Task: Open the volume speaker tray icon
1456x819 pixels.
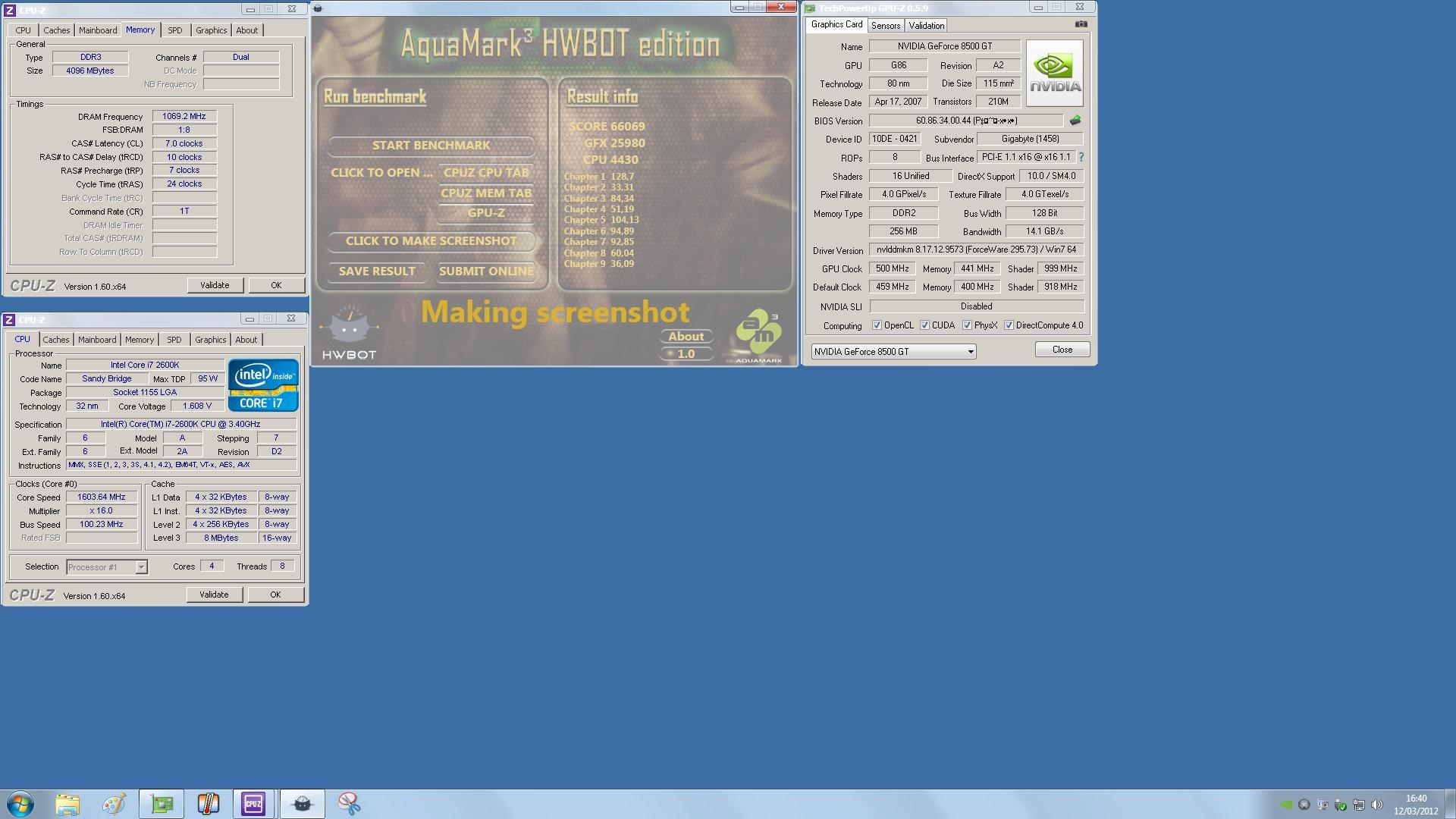Action: (1377, 805)
